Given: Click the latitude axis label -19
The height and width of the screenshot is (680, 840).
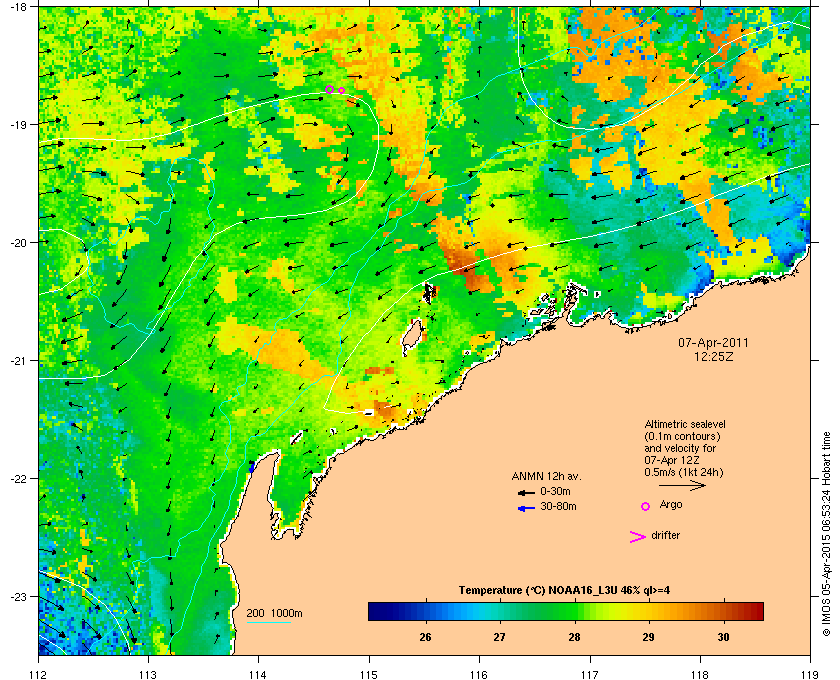Looking at the screenshot, I should click(18, 125).
